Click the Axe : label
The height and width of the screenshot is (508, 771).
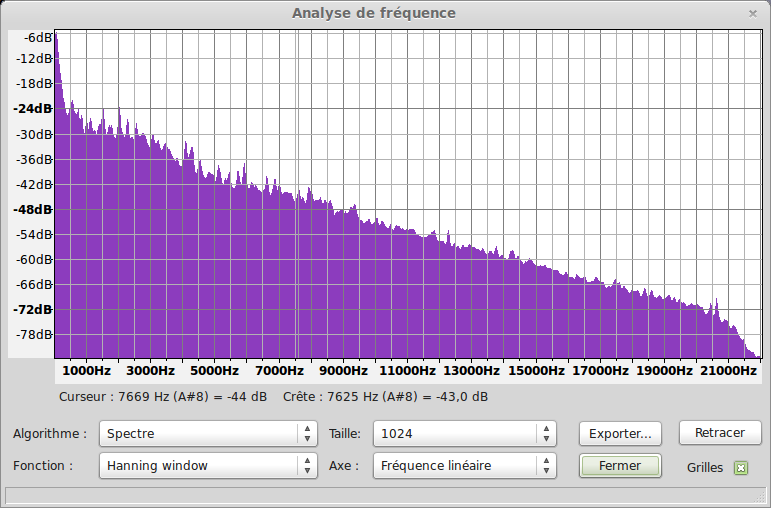(344, 465)
